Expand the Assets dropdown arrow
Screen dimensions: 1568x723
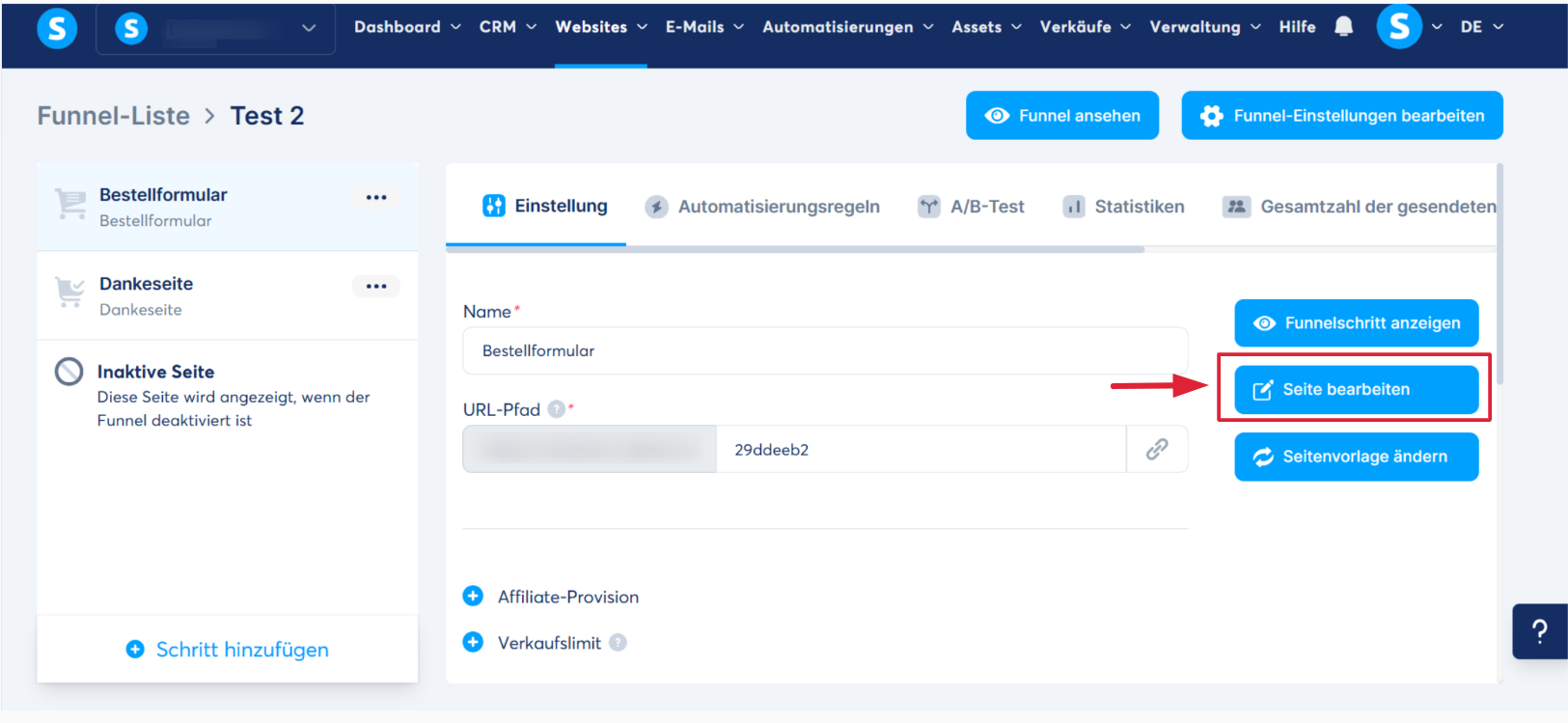click(x=1016, y=27)
